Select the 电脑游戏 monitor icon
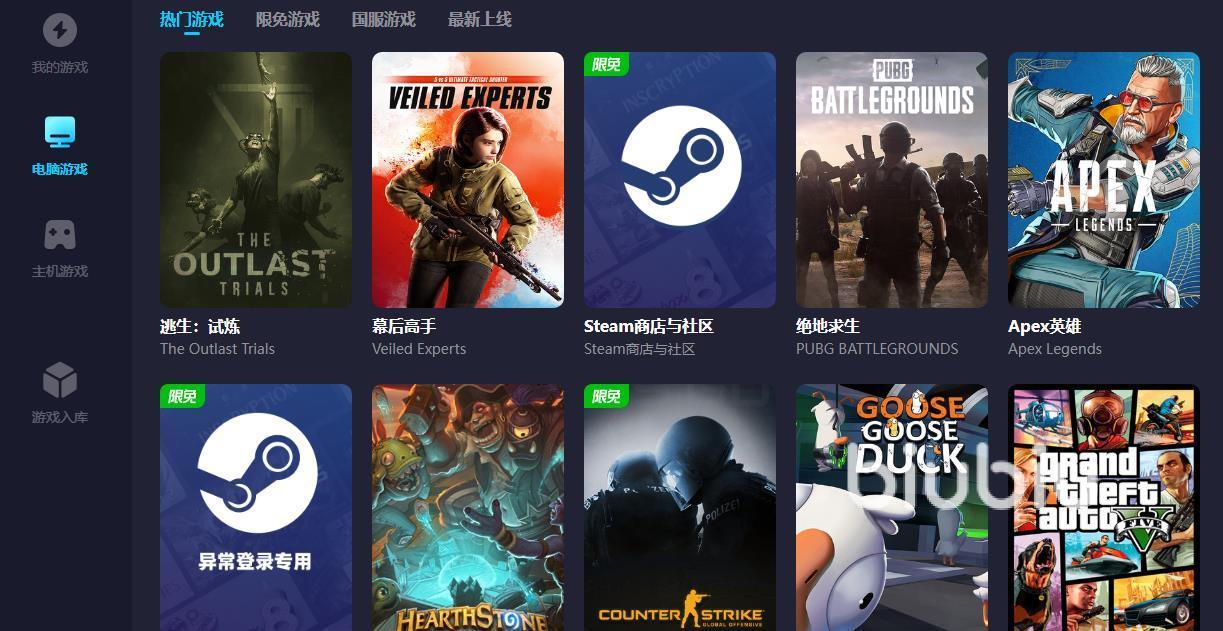This screenshot has width=1223, height=631. (x=60, y=132)
